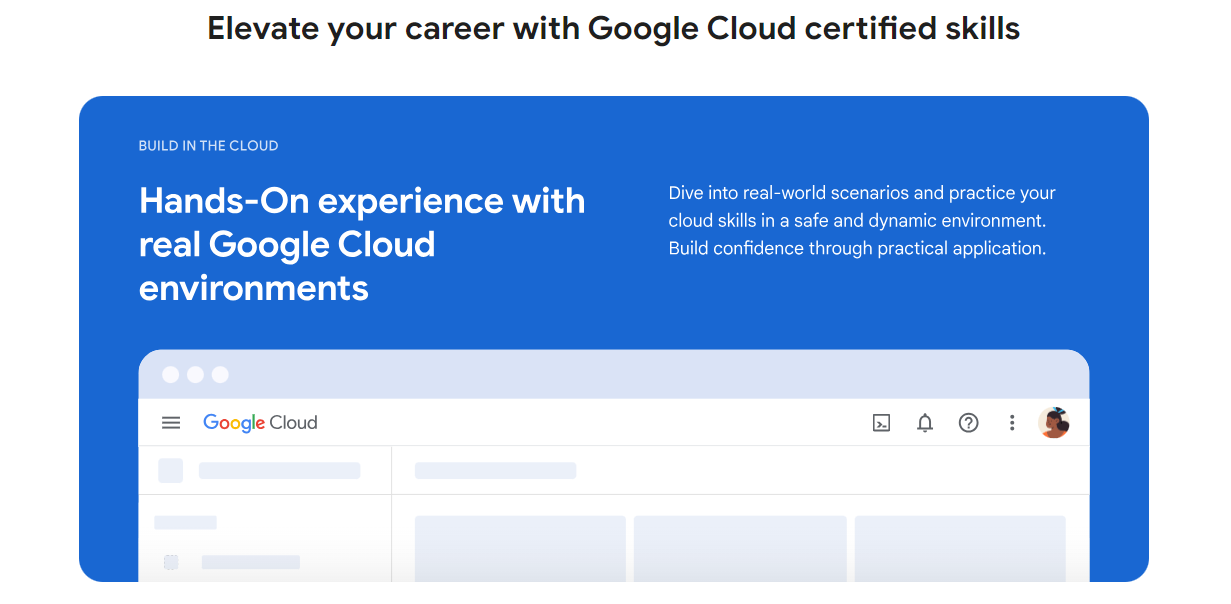The height and width of the screenshot is (604, 1231).
Task: Click the content header placeholder bar
Action: [496, 470]
